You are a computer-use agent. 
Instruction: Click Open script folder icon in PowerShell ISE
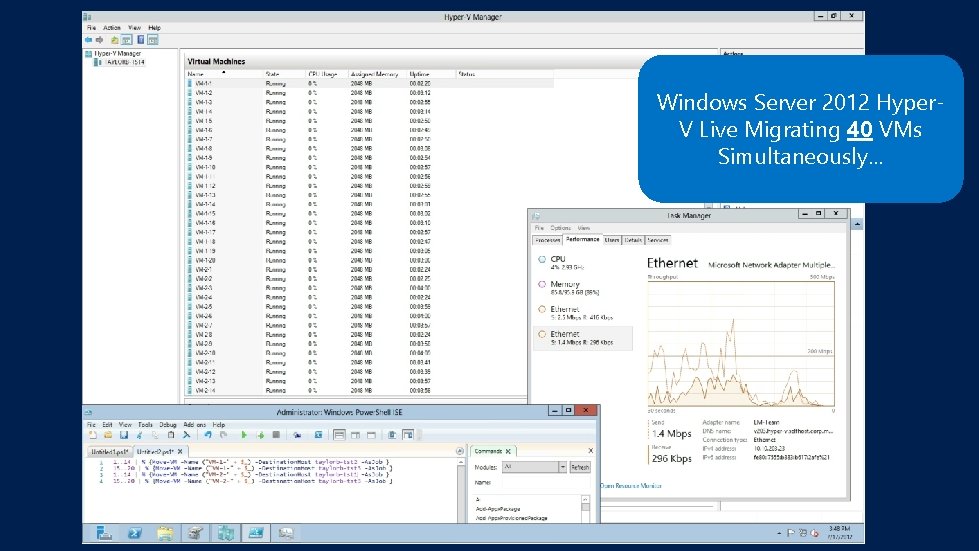(108, 435)
